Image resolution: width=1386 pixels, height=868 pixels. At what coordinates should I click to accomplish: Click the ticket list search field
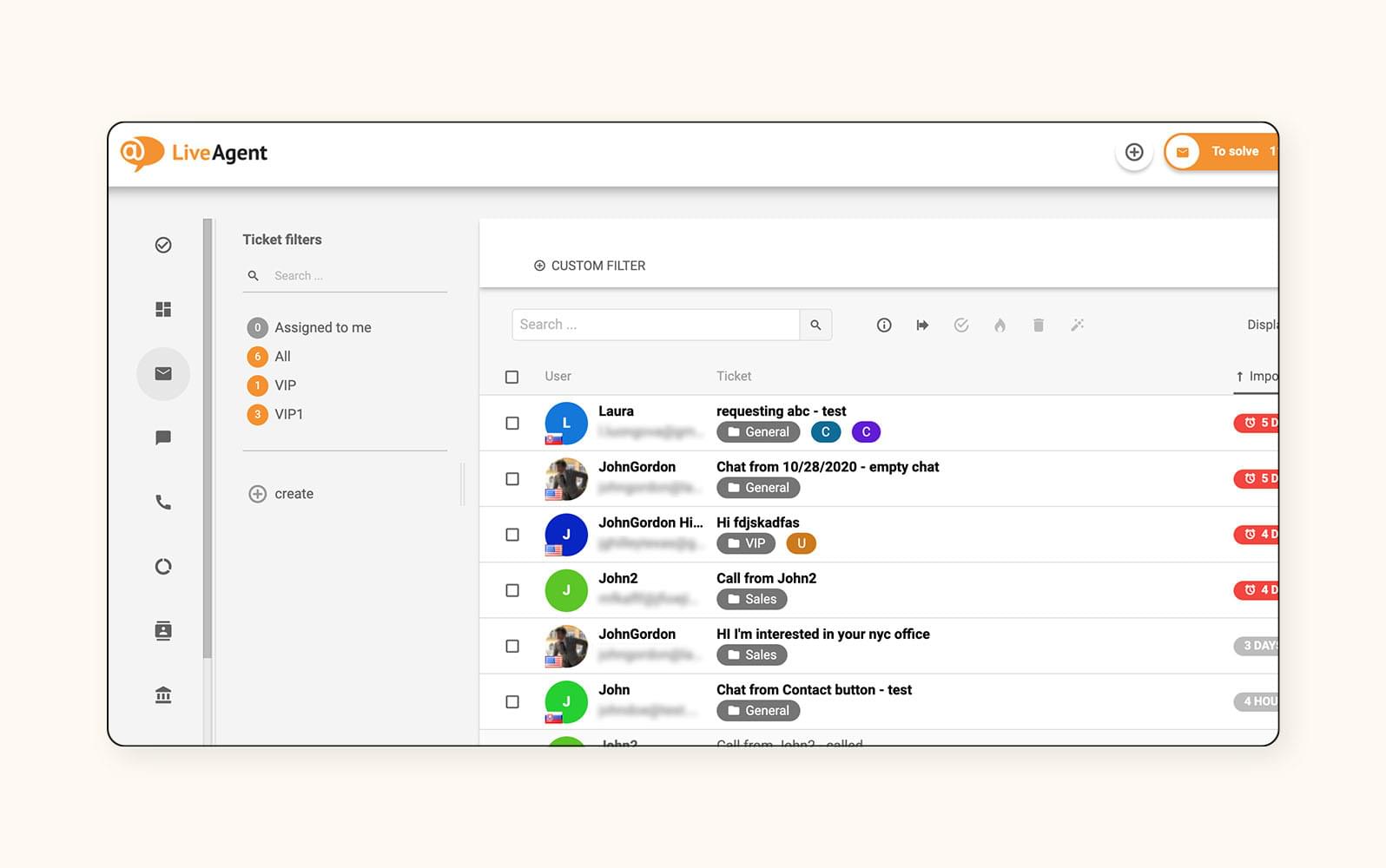(656, 325)
